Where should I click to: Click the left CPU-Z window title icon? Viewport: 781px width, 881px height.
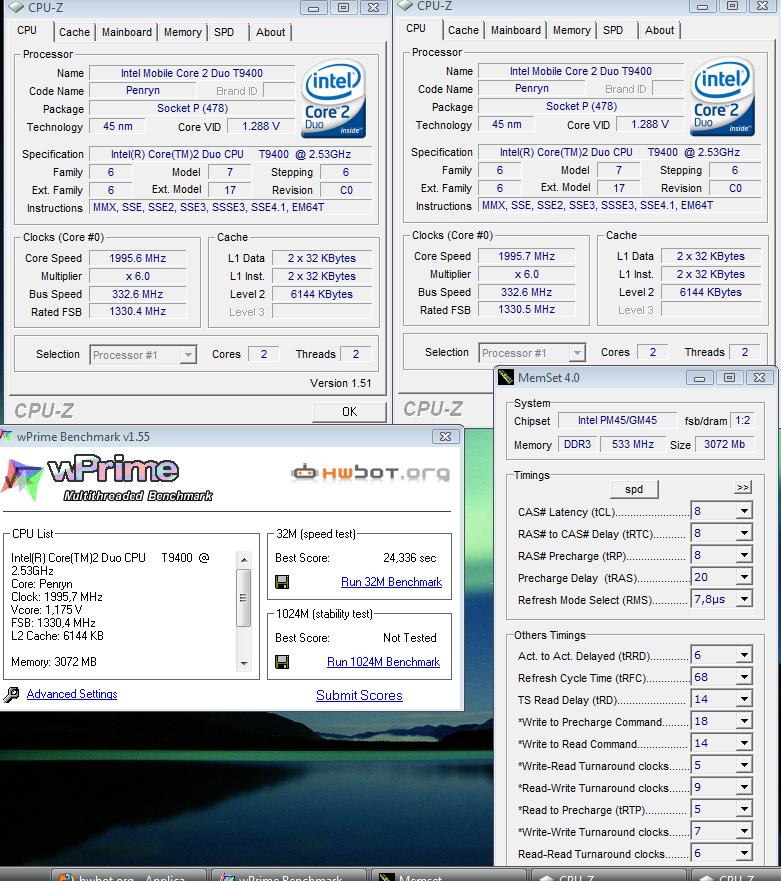point(16,7)
